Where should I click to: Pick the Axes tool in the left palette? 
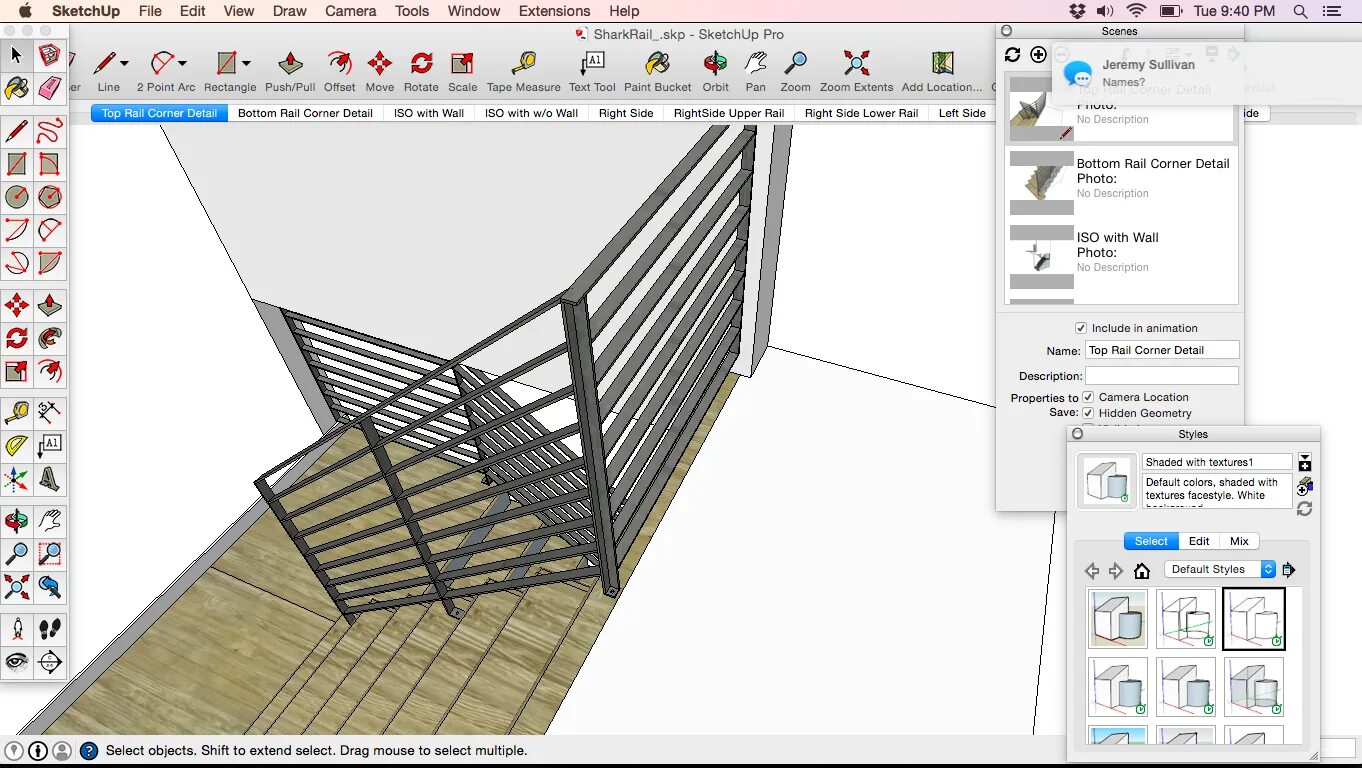(16, 480)
